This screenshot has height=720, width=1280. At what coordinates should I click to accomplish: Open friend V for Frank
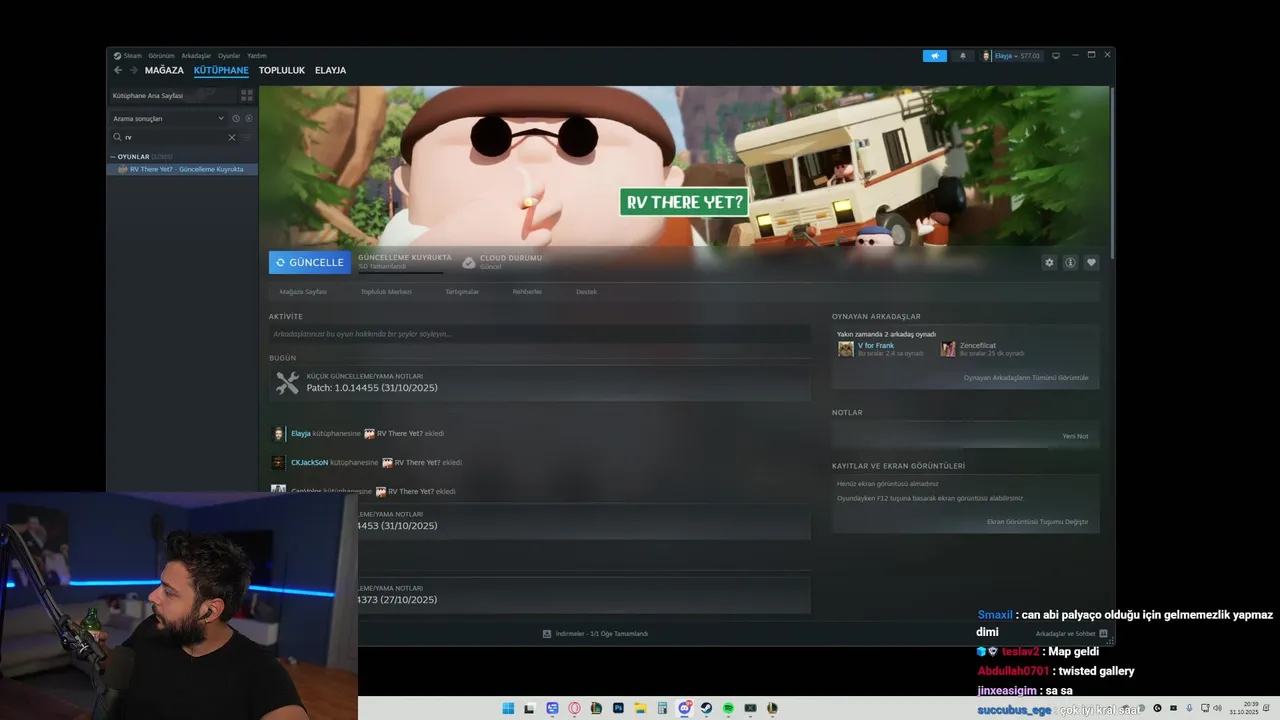point(876,346)
